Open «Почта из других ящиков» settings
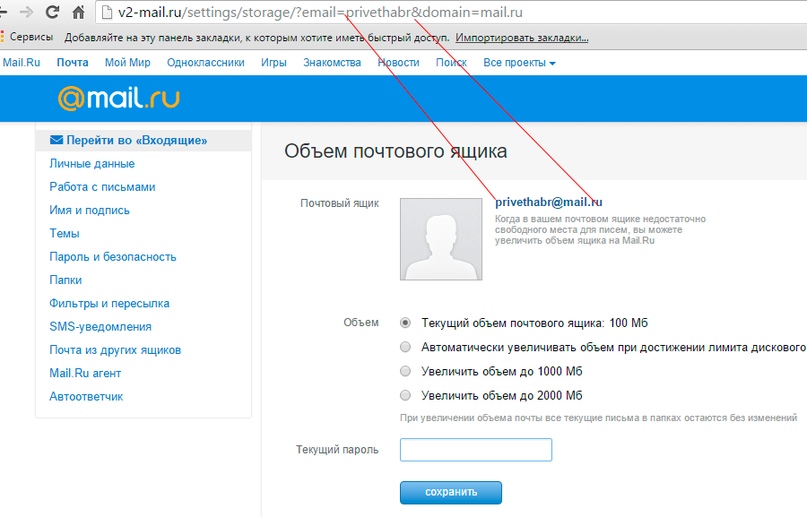This screenshot has height=517, width=807. [x=115, y=350]
